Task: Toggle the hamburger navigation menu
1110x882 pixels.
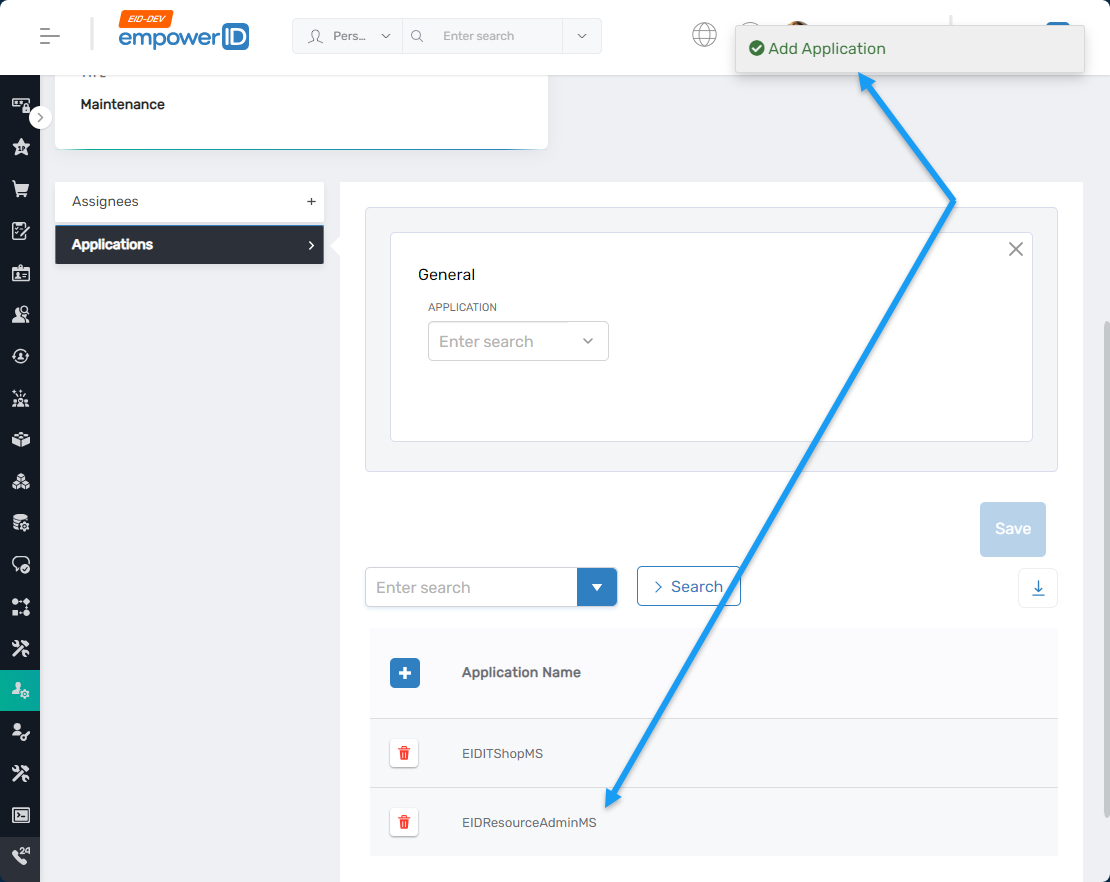Action: [x=50, y=36]
